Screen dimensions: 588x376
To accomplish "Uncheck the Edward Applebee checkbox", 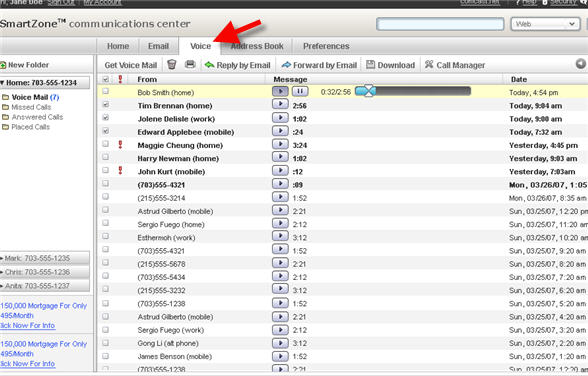I will [106, 131].
